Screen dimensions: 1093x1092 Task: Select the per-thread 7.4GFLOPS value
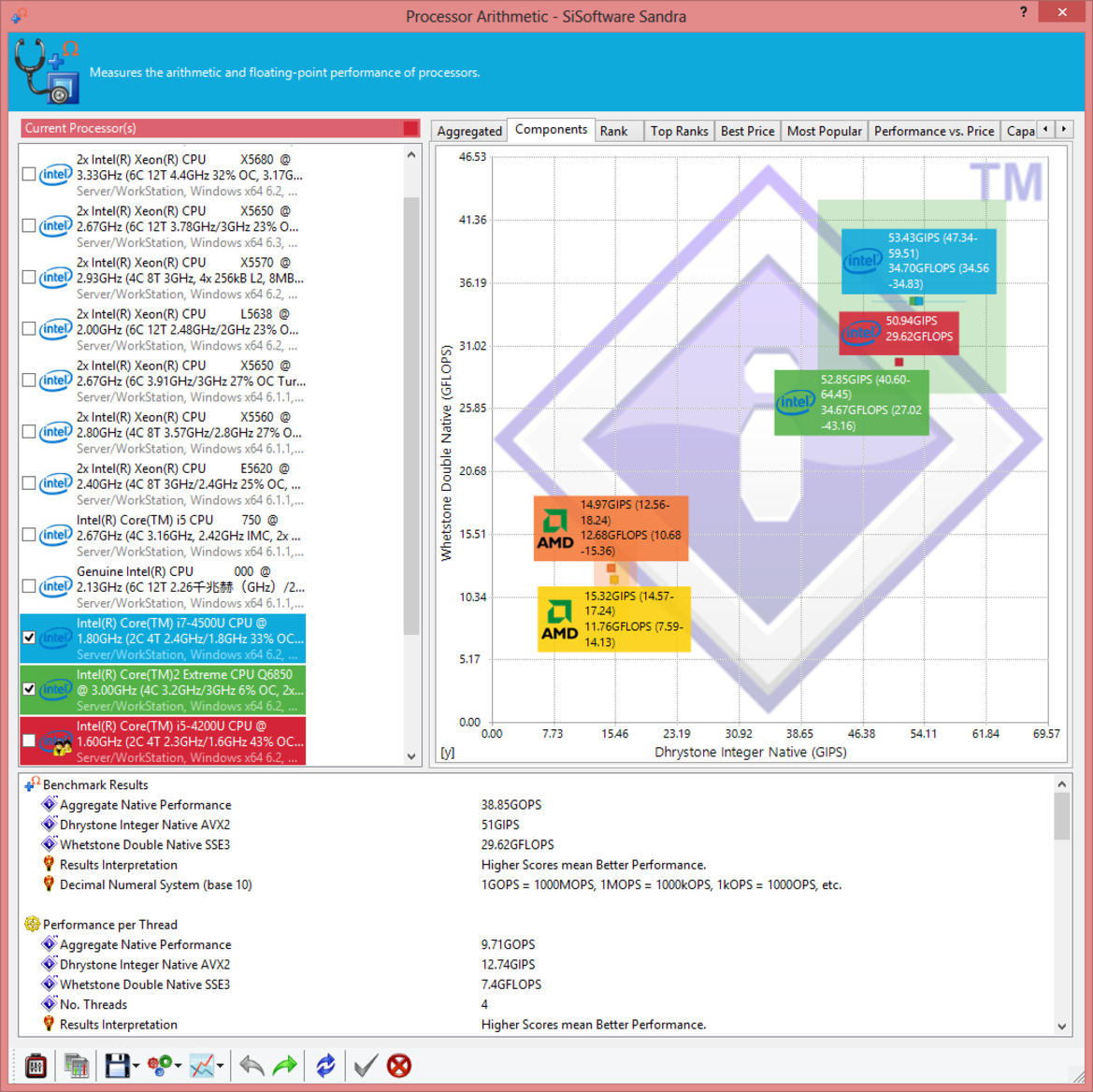tap(511, 984)
